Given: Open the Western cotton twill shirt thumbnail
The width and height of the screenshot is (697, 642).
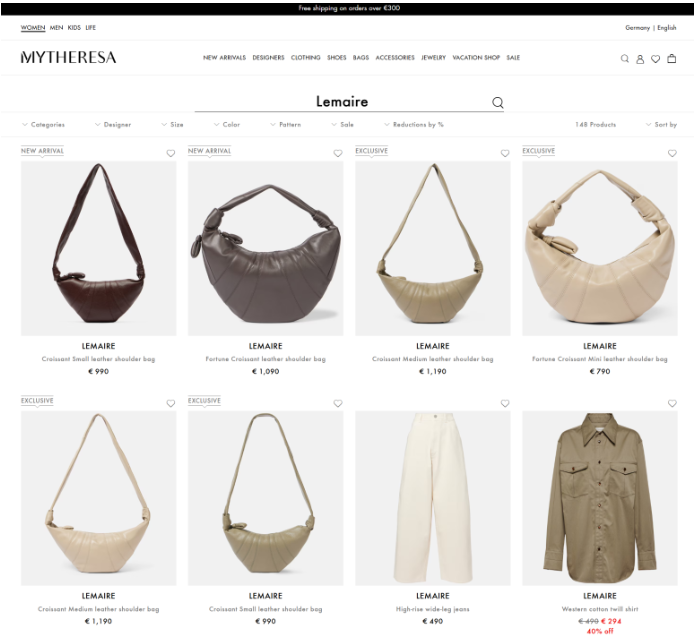Looking at the screenshot, I should [600, 498].
